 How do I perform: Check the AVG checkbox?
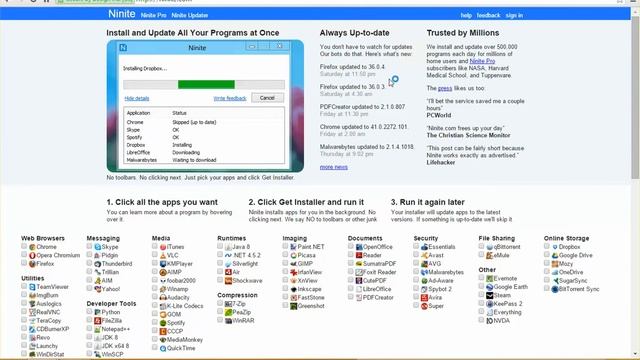click(416, 263)
